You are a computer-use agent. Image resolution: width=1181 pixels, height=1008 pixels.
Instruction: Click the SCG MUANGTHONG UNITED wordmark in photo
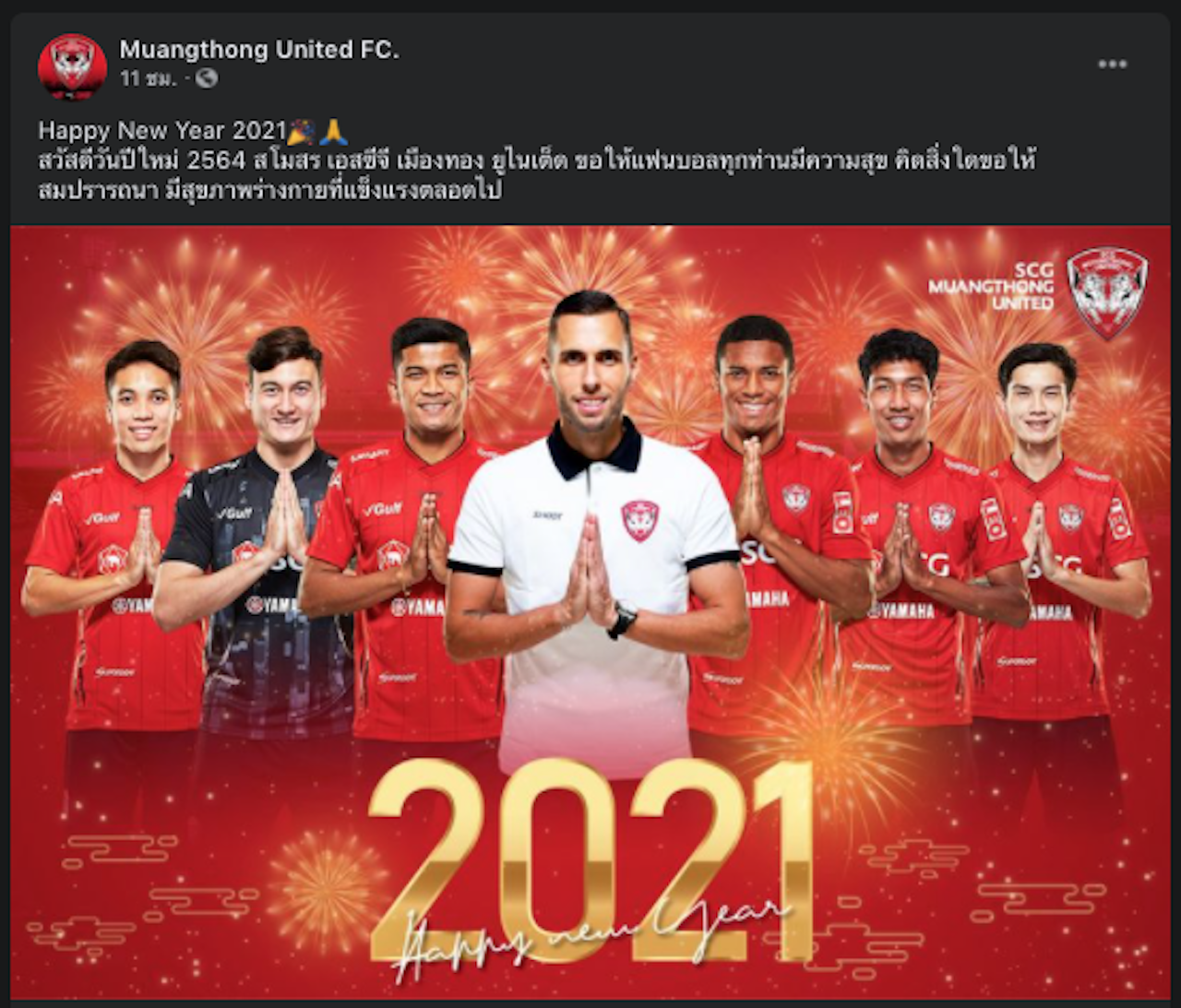990,286
